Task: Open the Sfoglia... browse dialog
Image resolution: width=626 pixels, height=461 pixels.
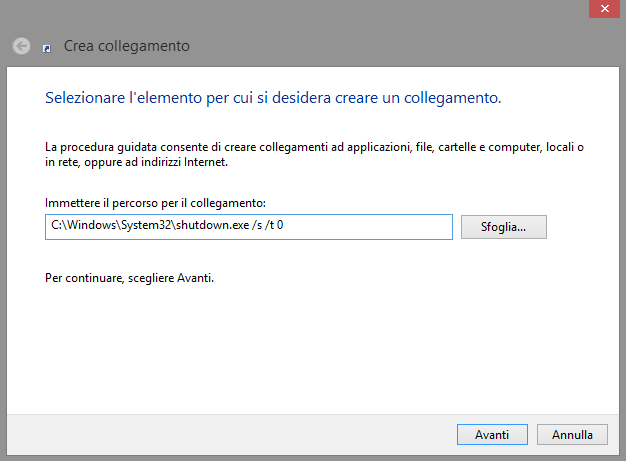Action: point(503,227)
